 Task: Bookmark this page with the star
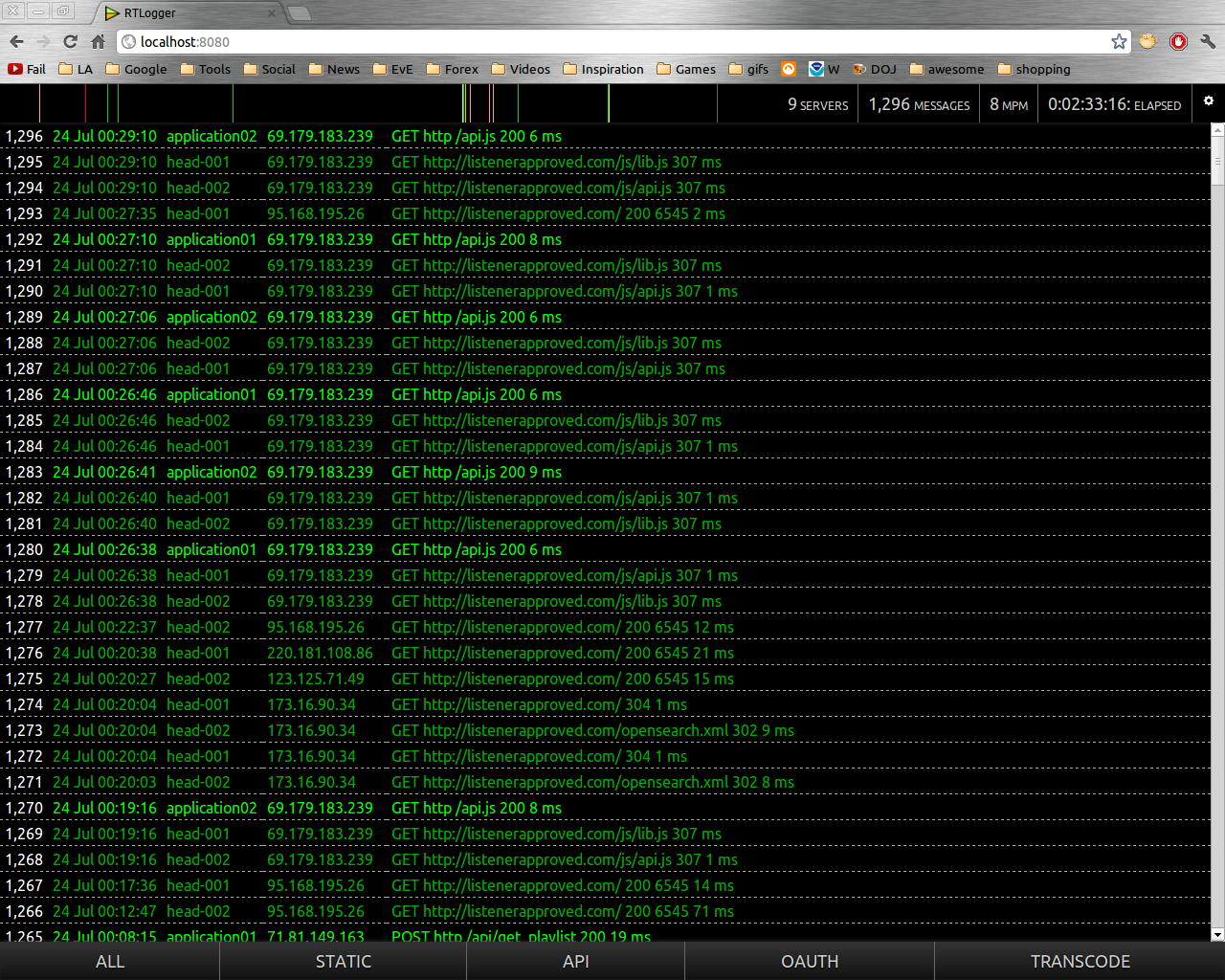pyautogui.click(x=1119, y=41)
